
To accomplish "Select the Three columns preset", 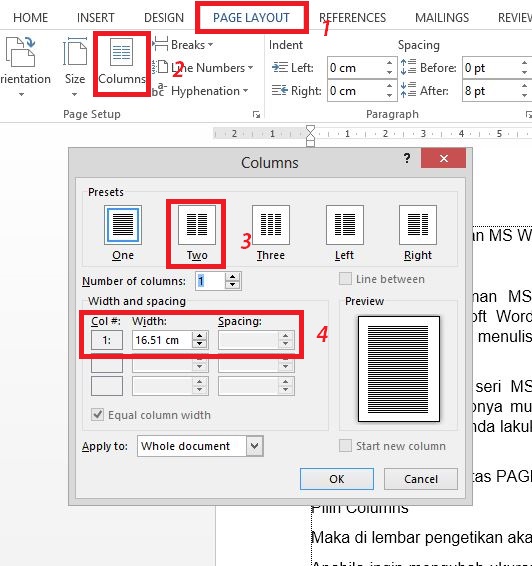I will 271,232.
